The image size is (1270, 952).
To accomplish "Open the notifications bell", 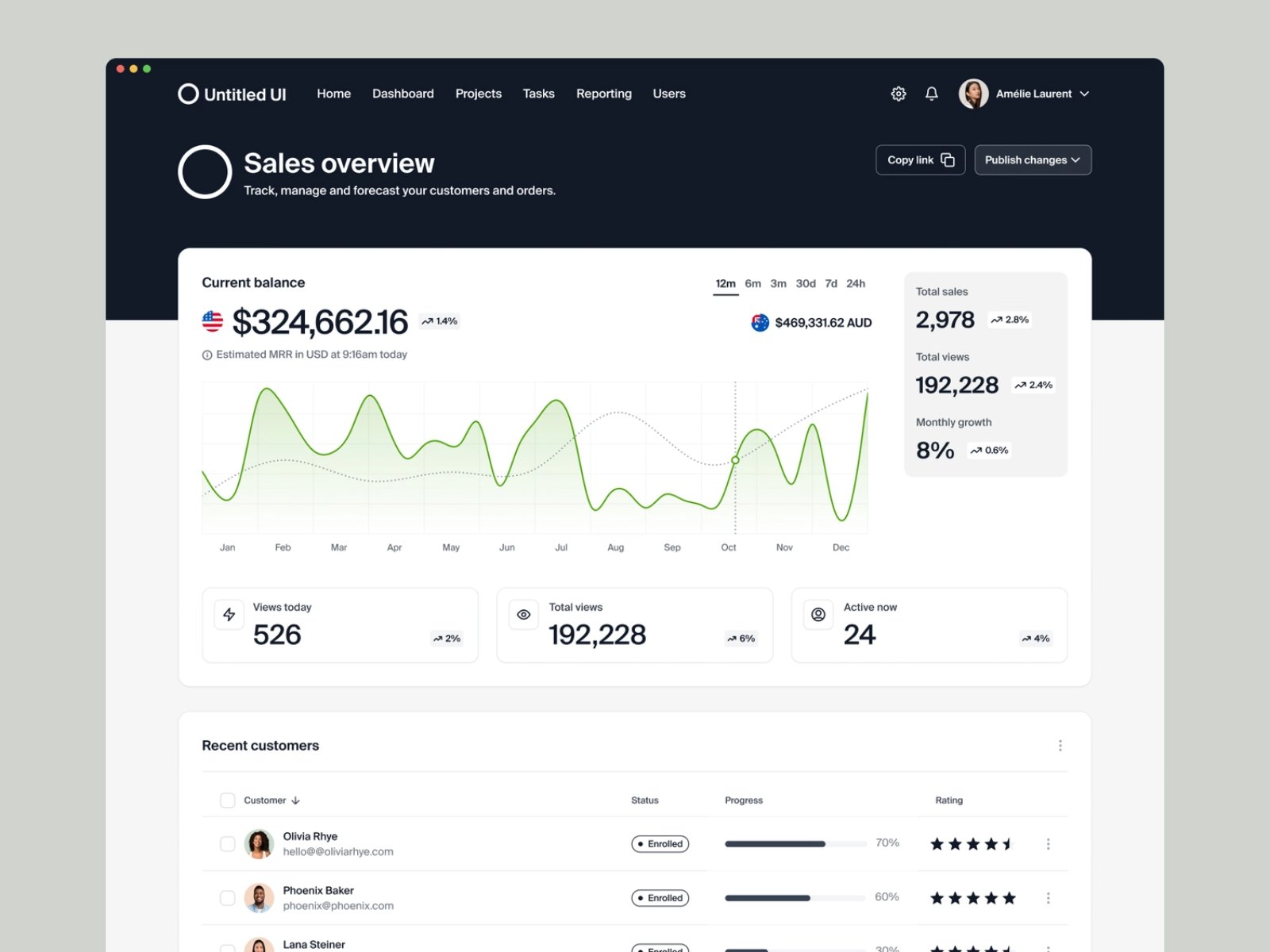I will 932,94.
